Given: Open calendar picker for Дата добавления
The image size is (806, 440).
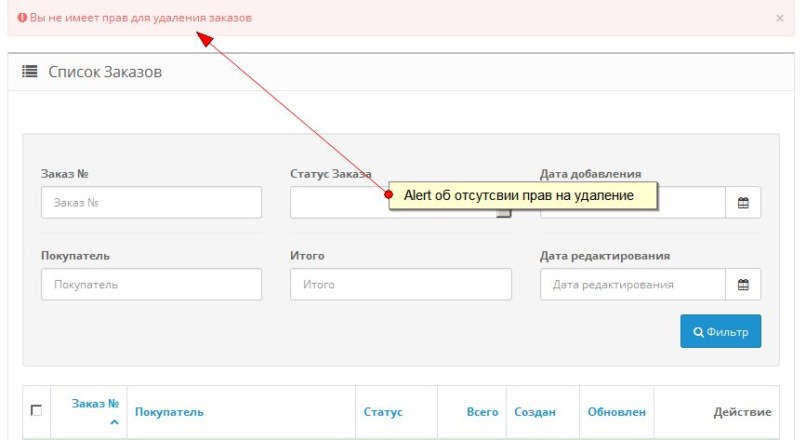Looking at the screenshot, I should click(743, 203).
